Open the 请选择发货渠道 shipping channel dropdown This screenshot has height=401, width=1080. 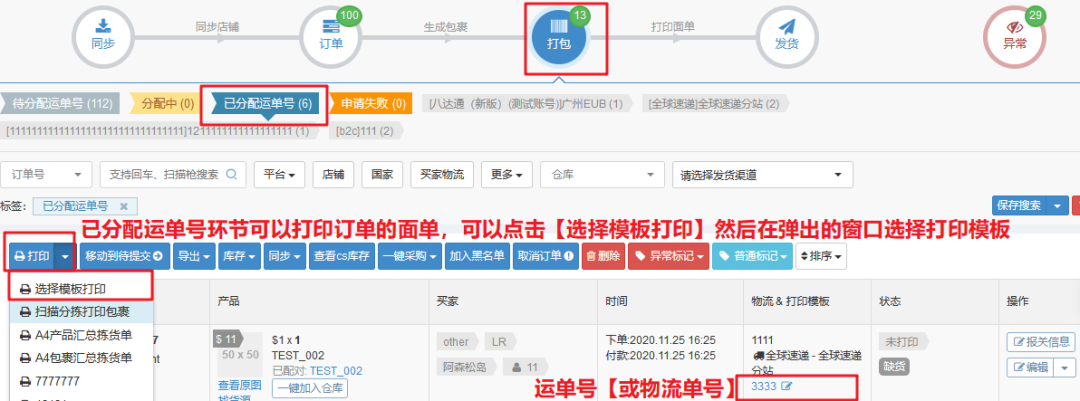pyautogui.click(x=762, y=174)
